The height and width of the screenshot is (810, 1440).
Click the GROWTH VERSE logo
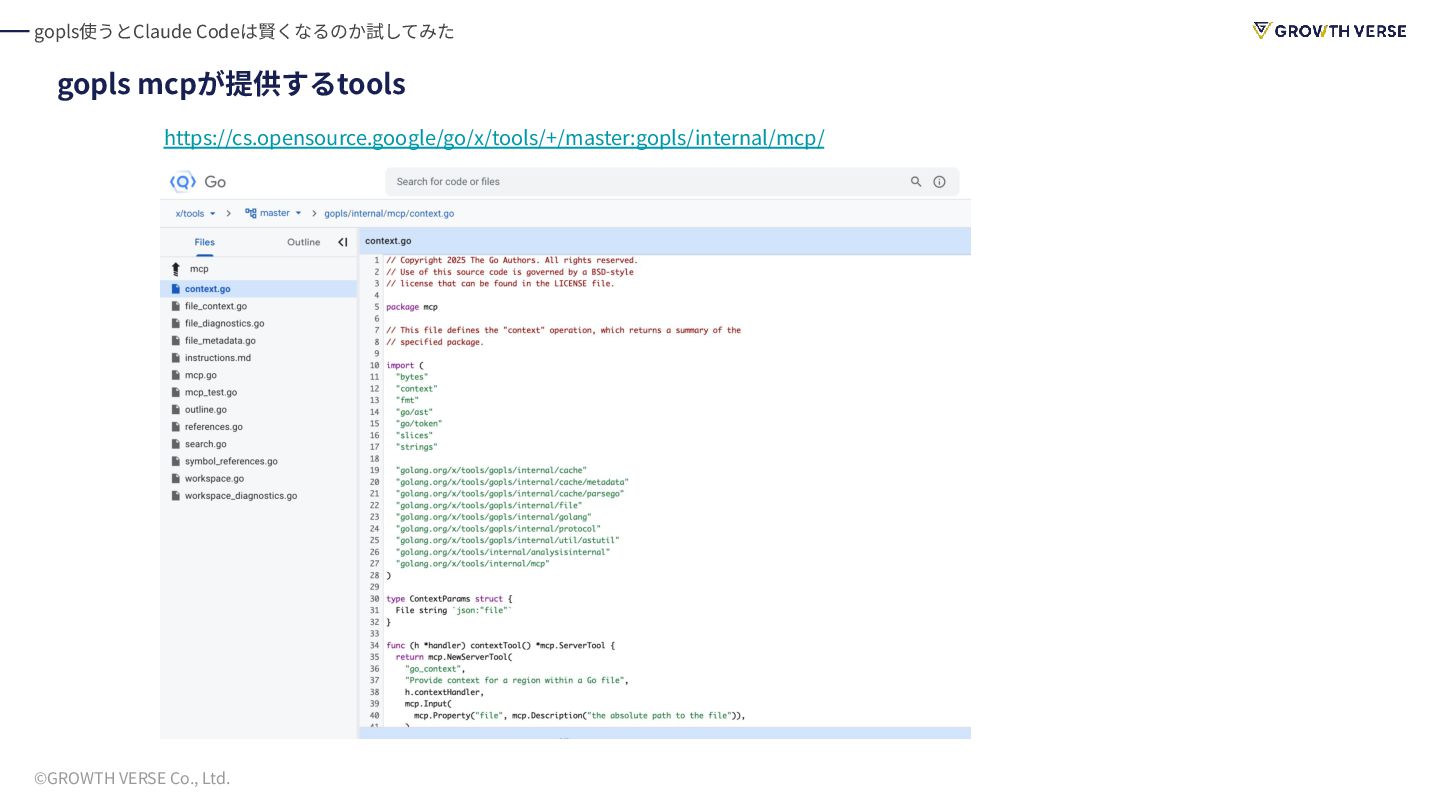[x=1329, y=31]
